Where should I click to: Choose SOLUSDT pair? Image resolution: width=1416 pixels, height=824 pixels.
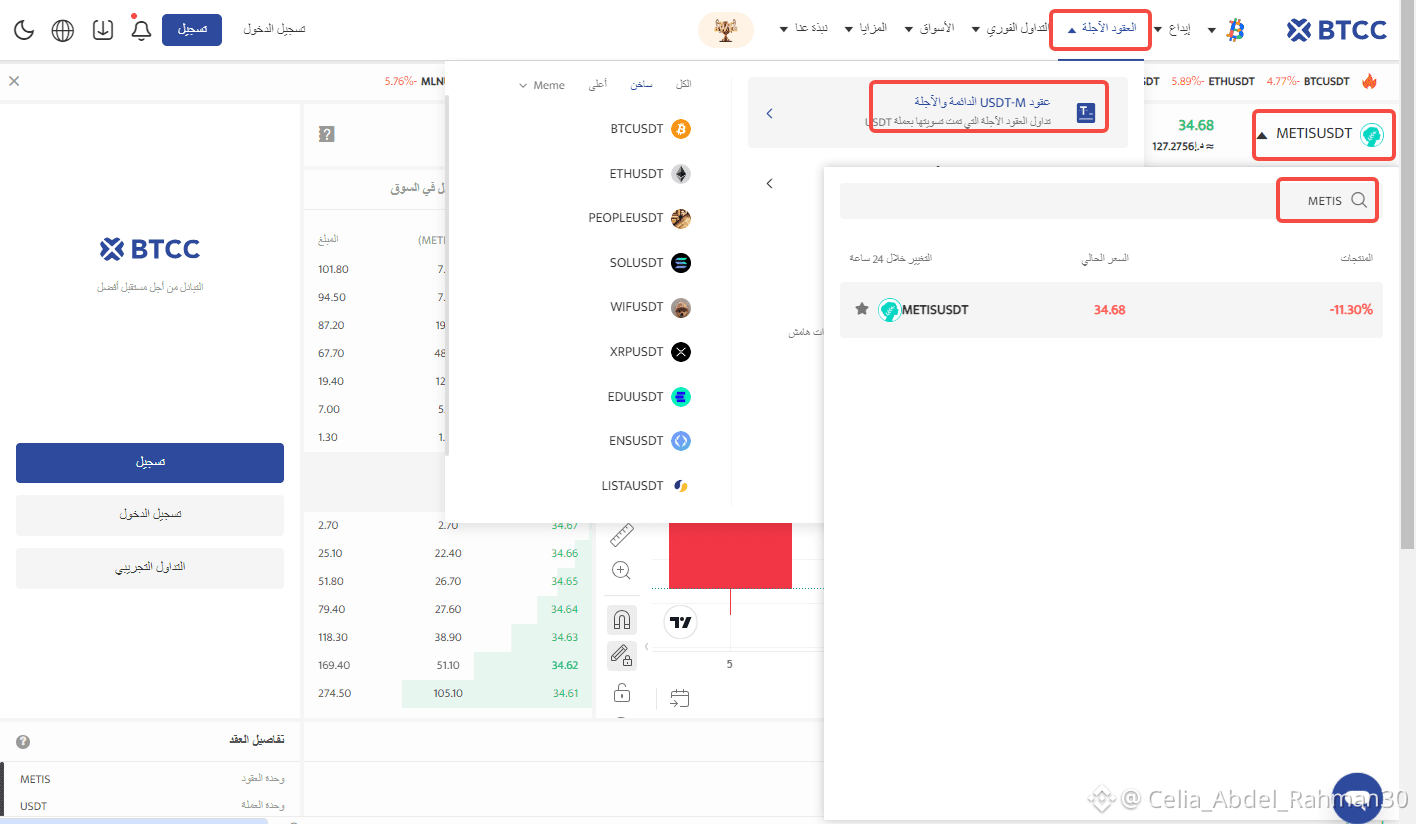pos(650,262)
